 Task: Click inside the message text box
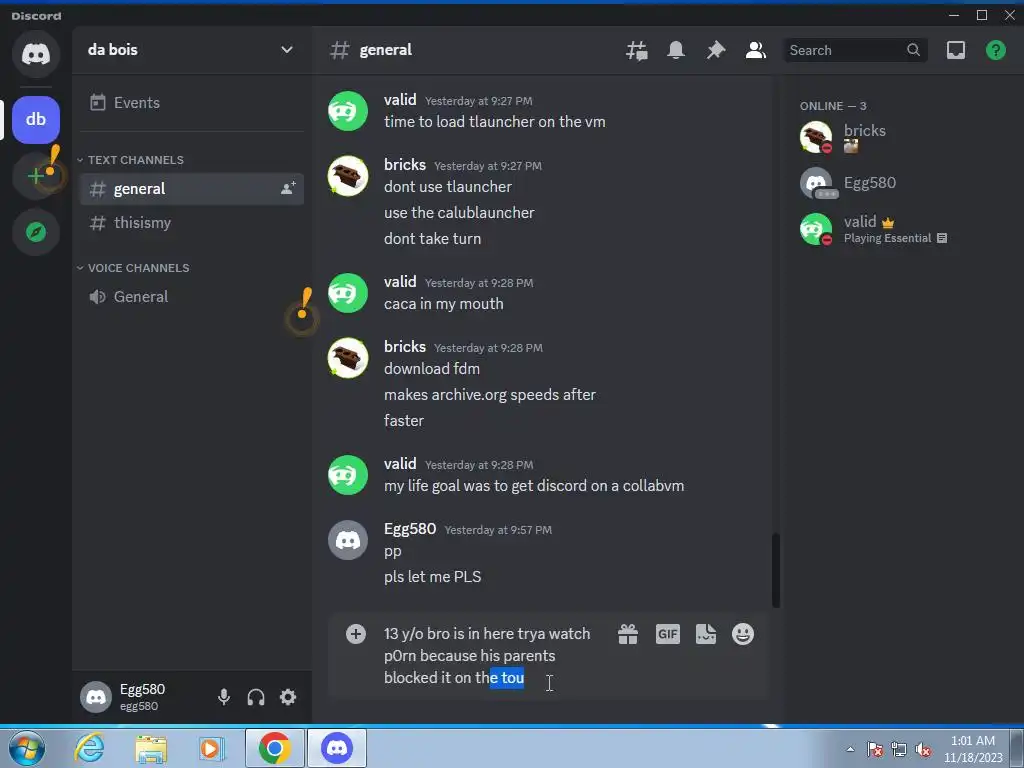click(490, 656)
